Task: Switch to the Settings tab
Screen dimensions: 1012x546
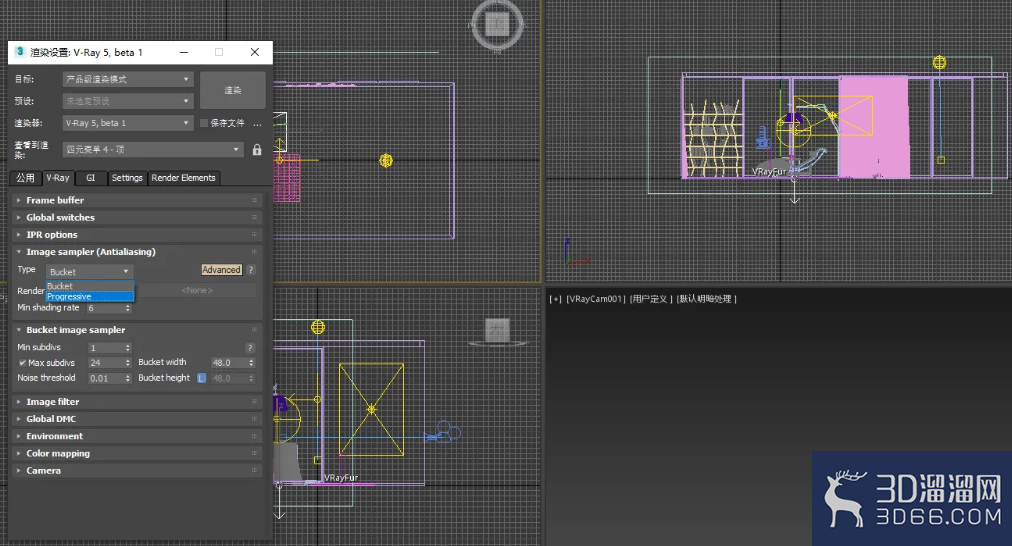Action: coord(127,177)
